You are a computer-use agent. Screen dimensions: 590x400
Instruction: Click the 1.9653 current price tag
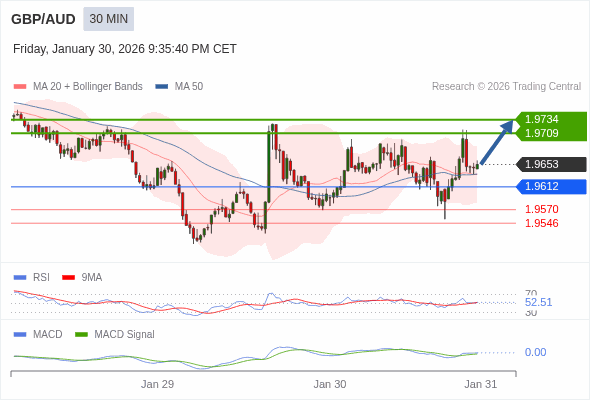click(x=552, y=164)
